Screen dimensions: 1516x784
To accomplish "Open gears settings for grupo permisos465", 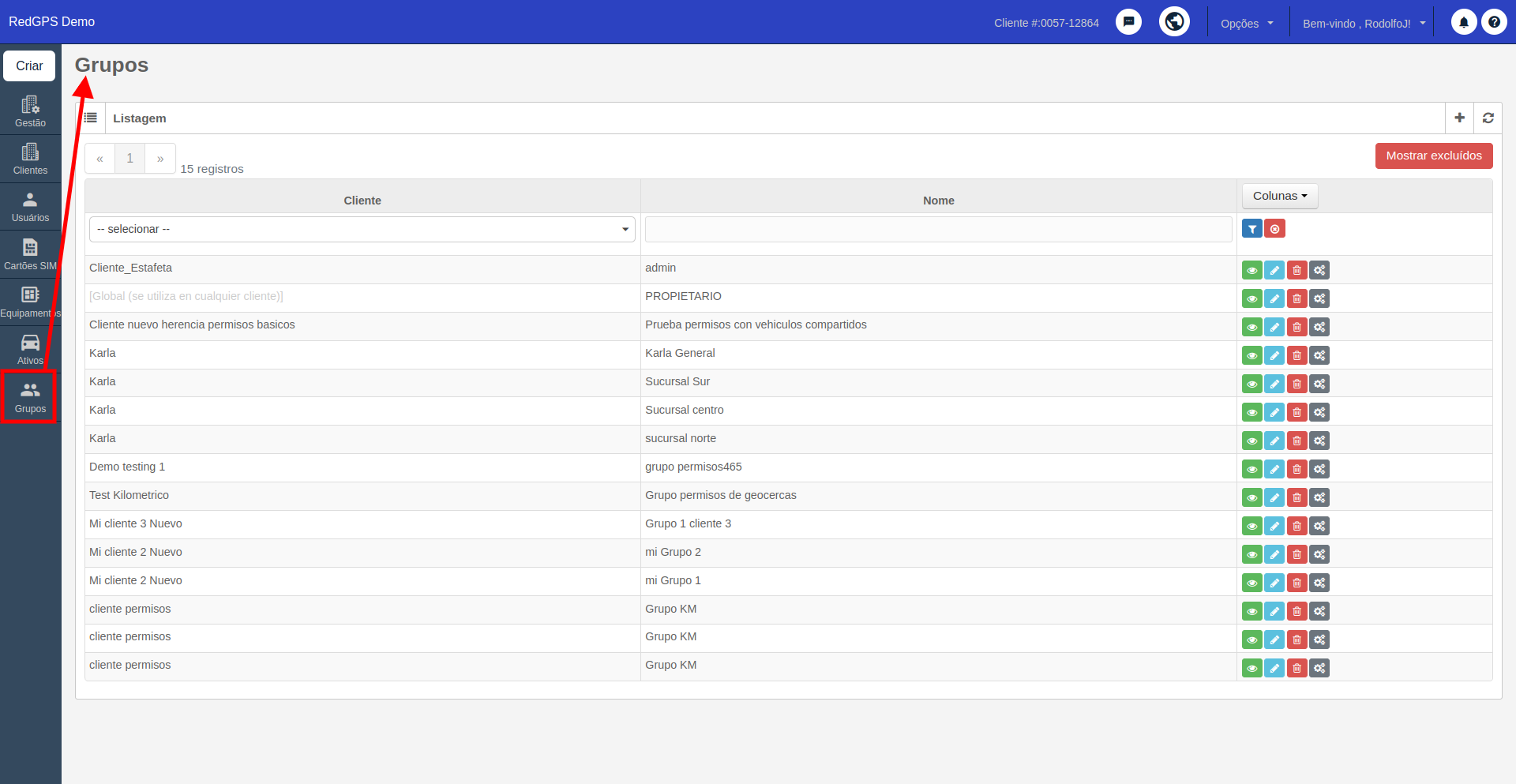I will pos(1319,469).
